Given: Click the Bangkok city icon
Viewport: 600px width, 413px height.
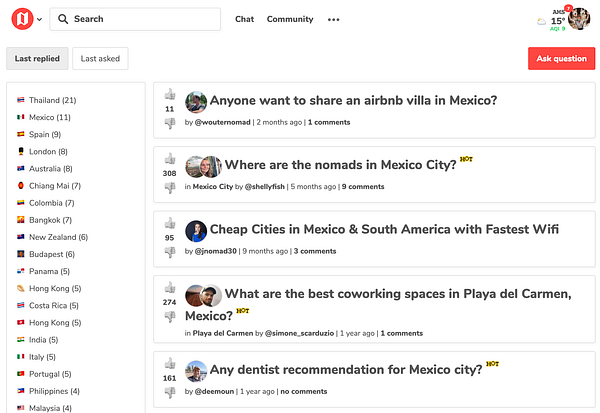Looking at the screenshot, I should click(x=21, y=220).
